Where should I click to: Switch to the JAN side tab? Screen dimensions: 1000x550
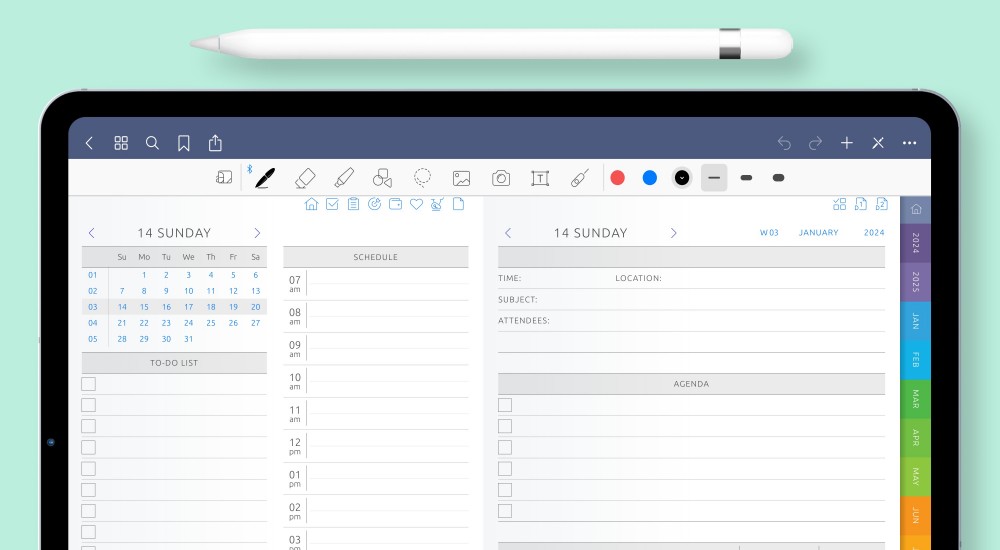pyautogui.click(x=915, y=321)
